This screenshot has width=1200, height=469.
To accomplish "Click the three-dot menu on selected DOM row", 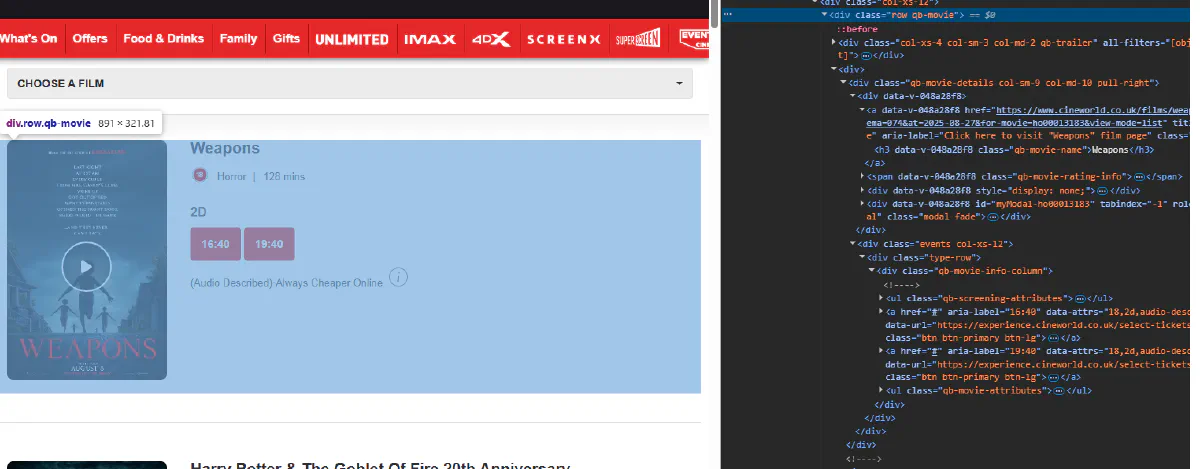I will (x=728, y=15).
